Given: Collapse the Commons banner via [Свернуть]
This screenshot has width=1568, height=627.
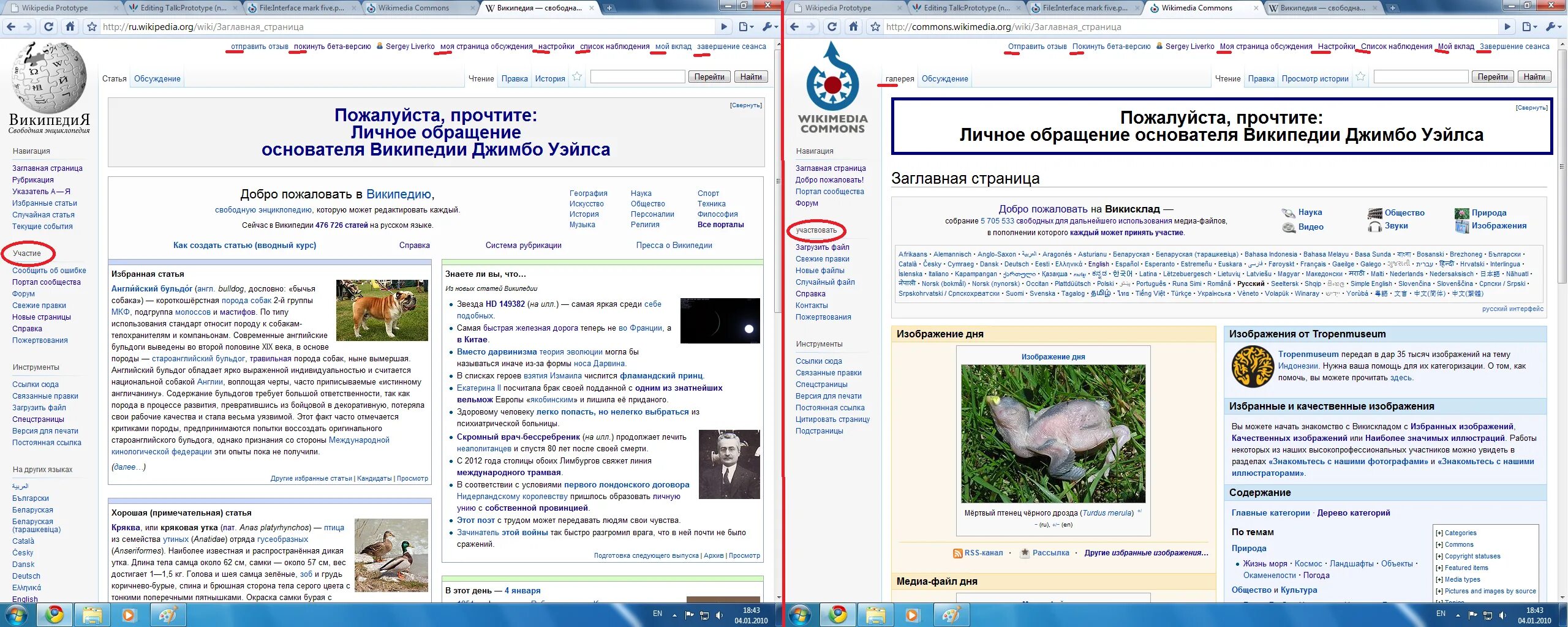Looking at the screenshot, I should pos(1531,108).
